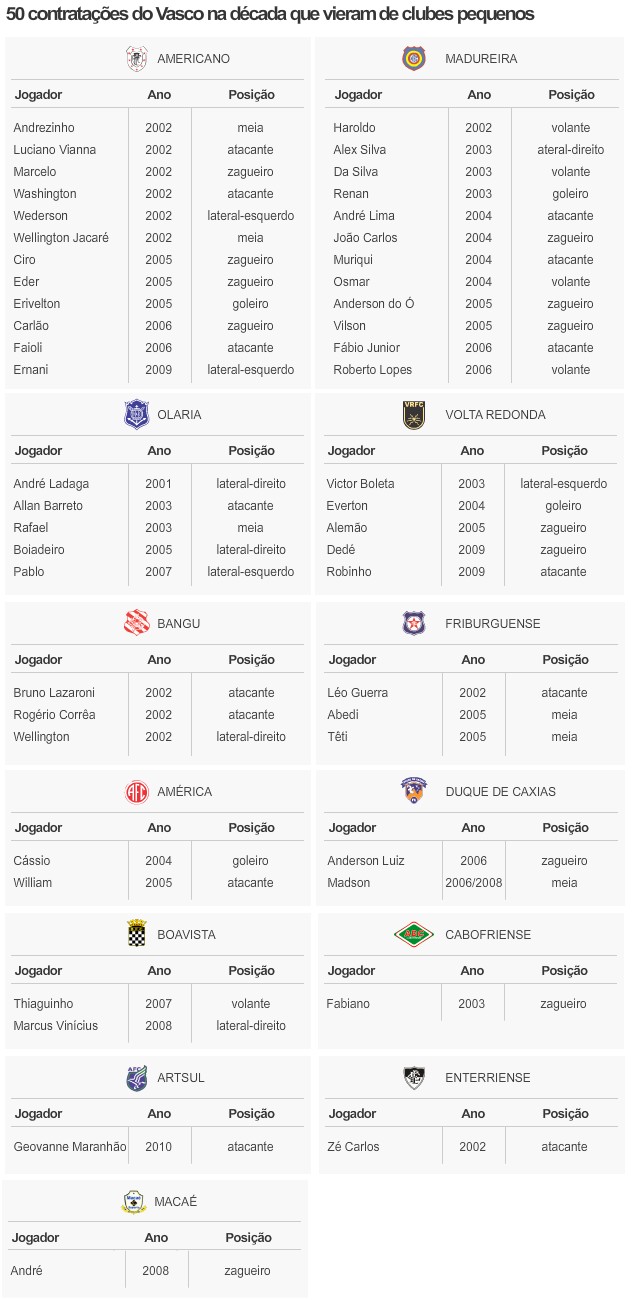Select player Anderson do Ó row
Image resolution: width=634 pixels, height=1300 pixels.
[373, 304]
